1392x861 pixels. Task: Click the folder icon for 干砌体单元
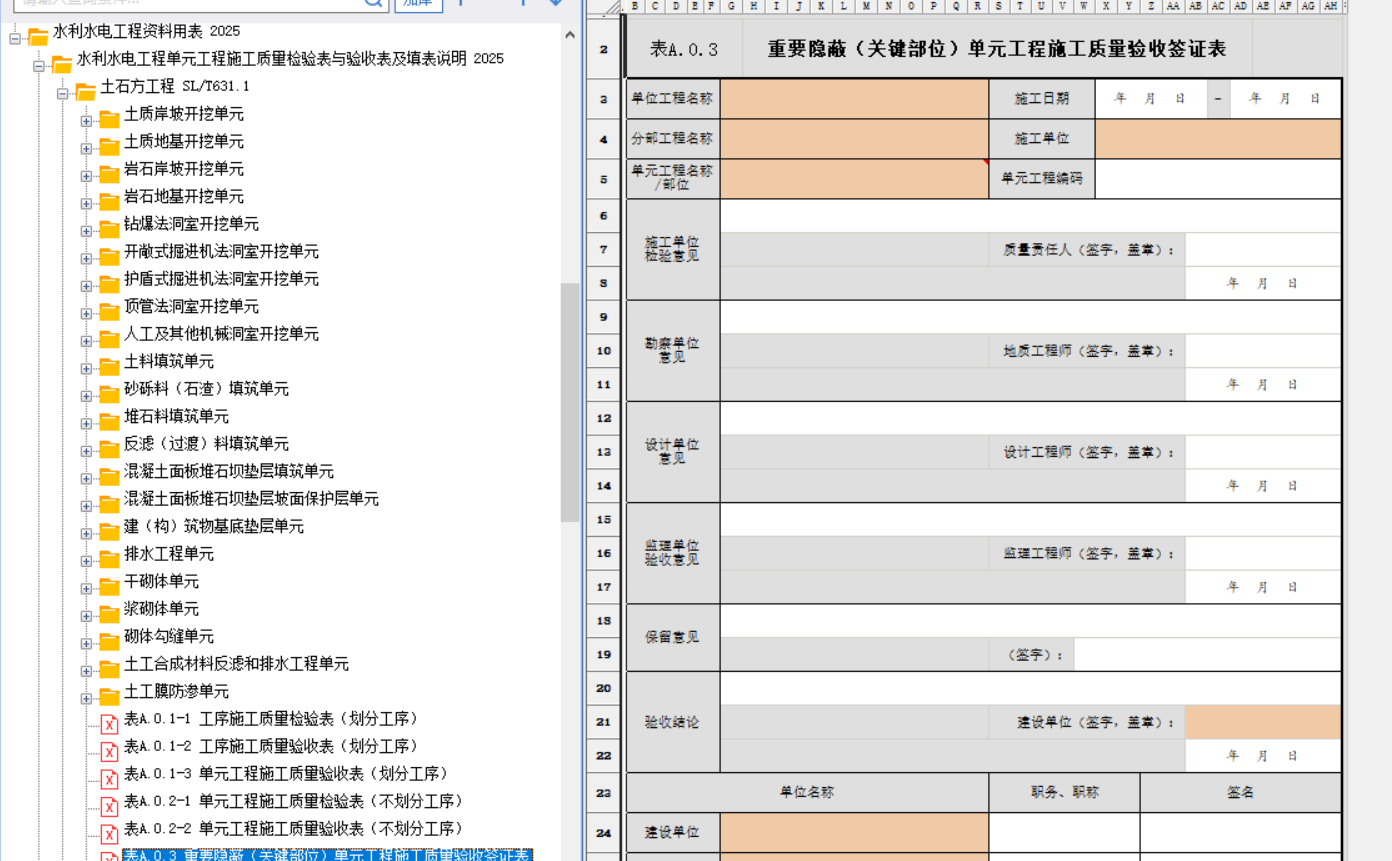(109, 587)
